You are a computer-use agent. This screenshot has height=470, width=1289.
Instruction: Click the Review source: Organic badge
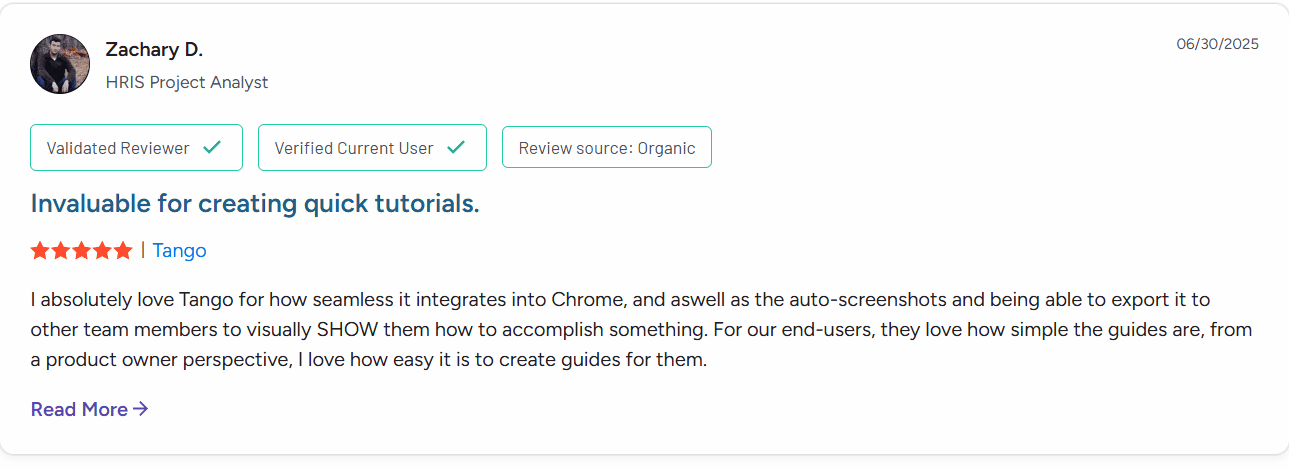606,148
